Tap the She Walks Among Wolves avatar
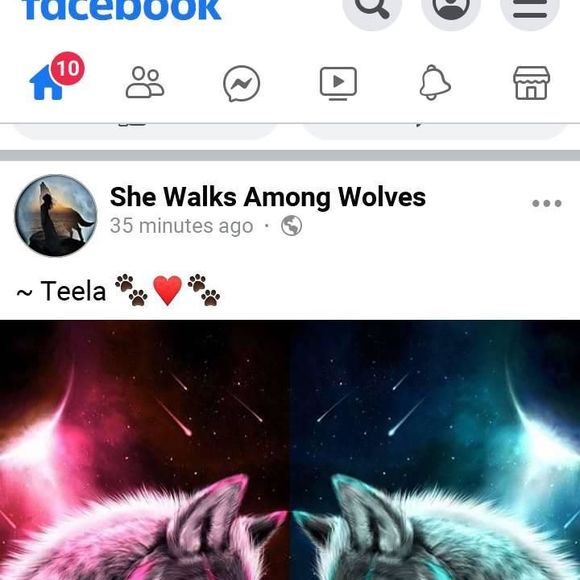This screenshot has height=580, width=580. [x=56, y=215]
